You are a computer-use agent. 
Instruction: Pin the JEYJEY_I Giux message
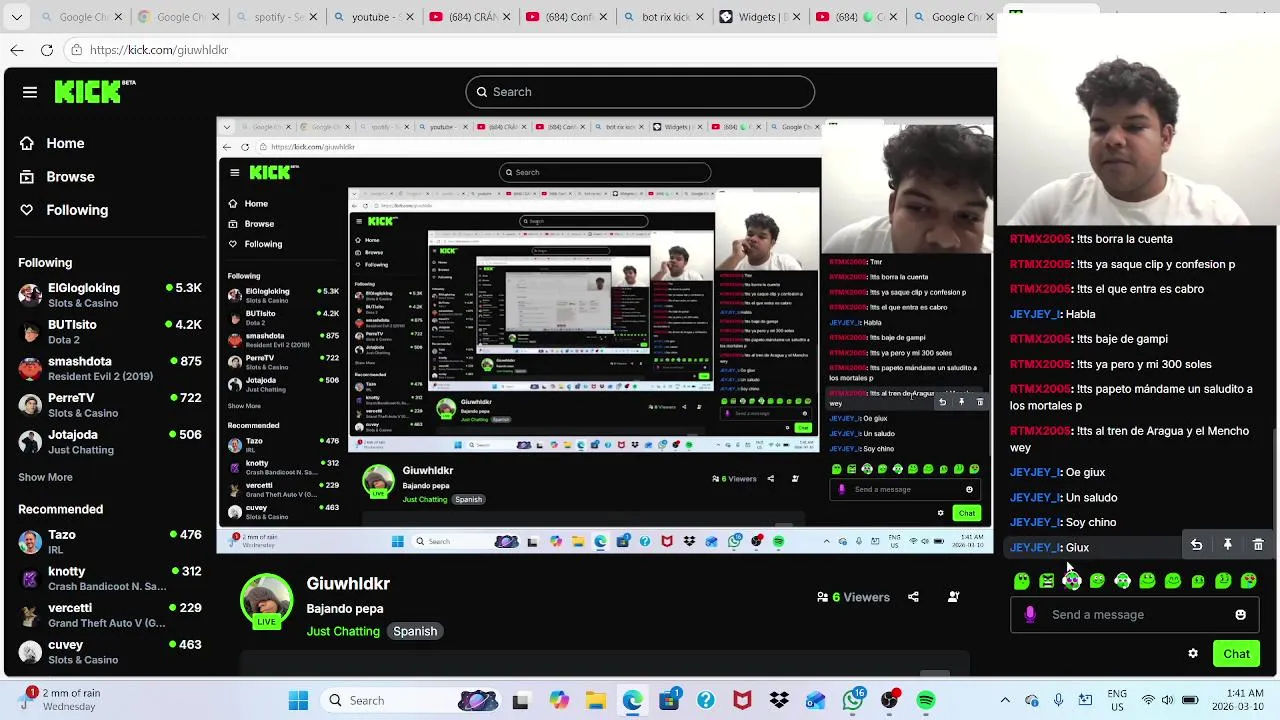coord(1228,545)
